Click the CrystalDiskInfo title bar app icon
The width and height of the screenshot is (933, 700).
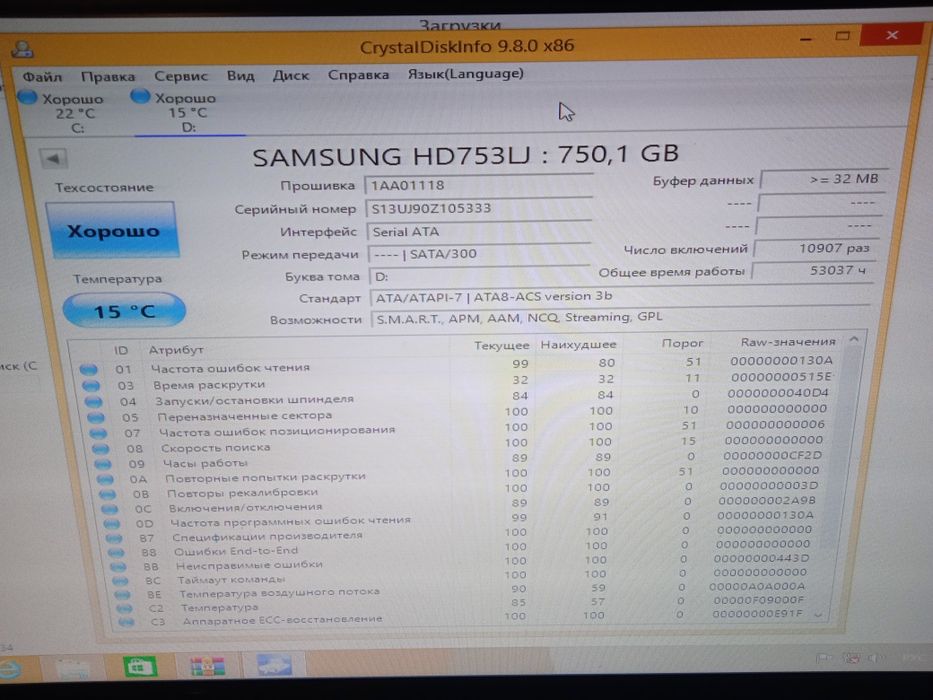click(23, 49)
